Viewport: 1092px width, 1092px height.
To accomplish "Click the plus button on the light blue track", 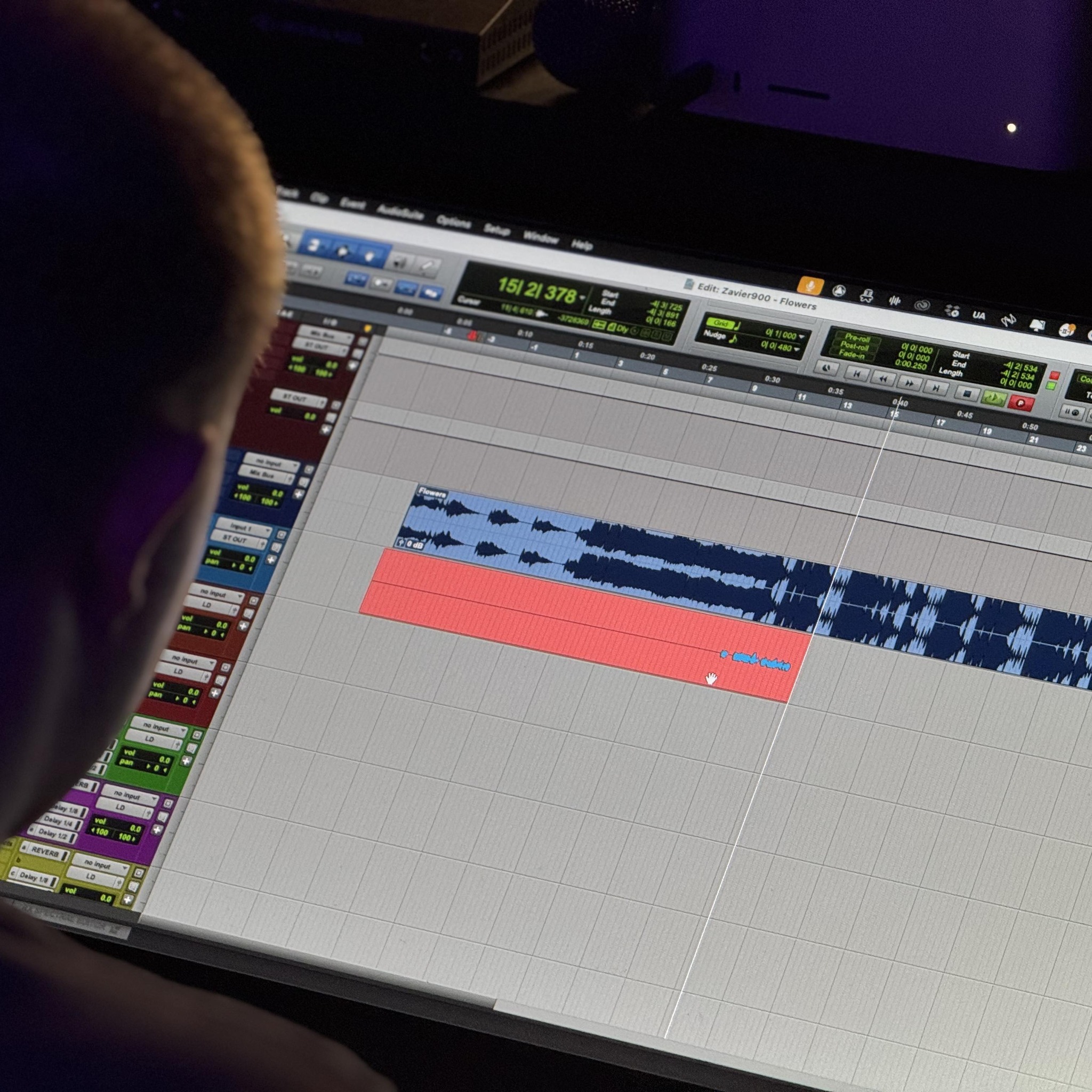I will point(271,559).
